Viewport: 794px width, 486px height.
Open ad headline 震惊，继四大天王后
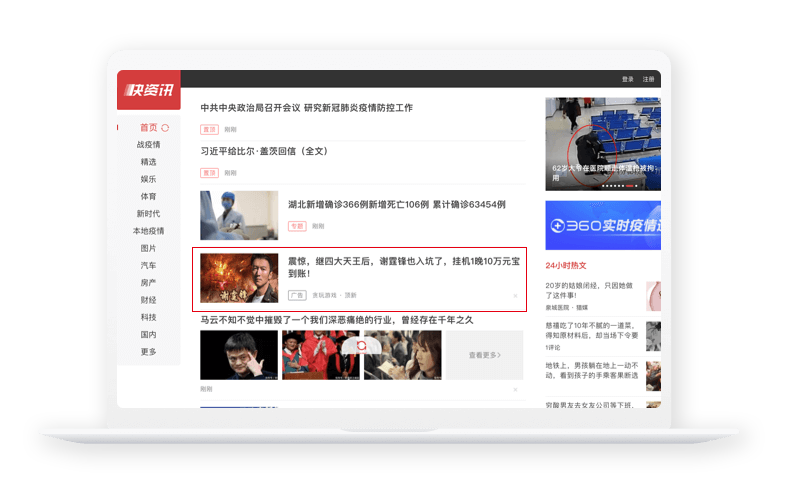pos(404,267)
